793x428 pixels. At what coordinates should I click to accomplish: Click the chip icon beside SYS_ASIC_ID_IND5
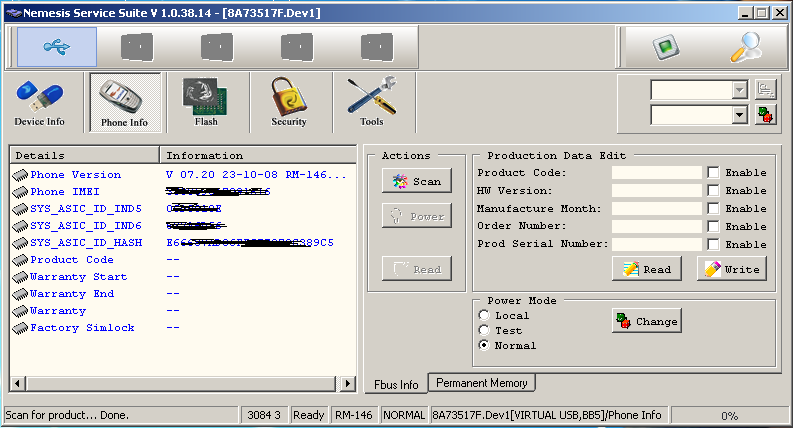coord(20,209)
